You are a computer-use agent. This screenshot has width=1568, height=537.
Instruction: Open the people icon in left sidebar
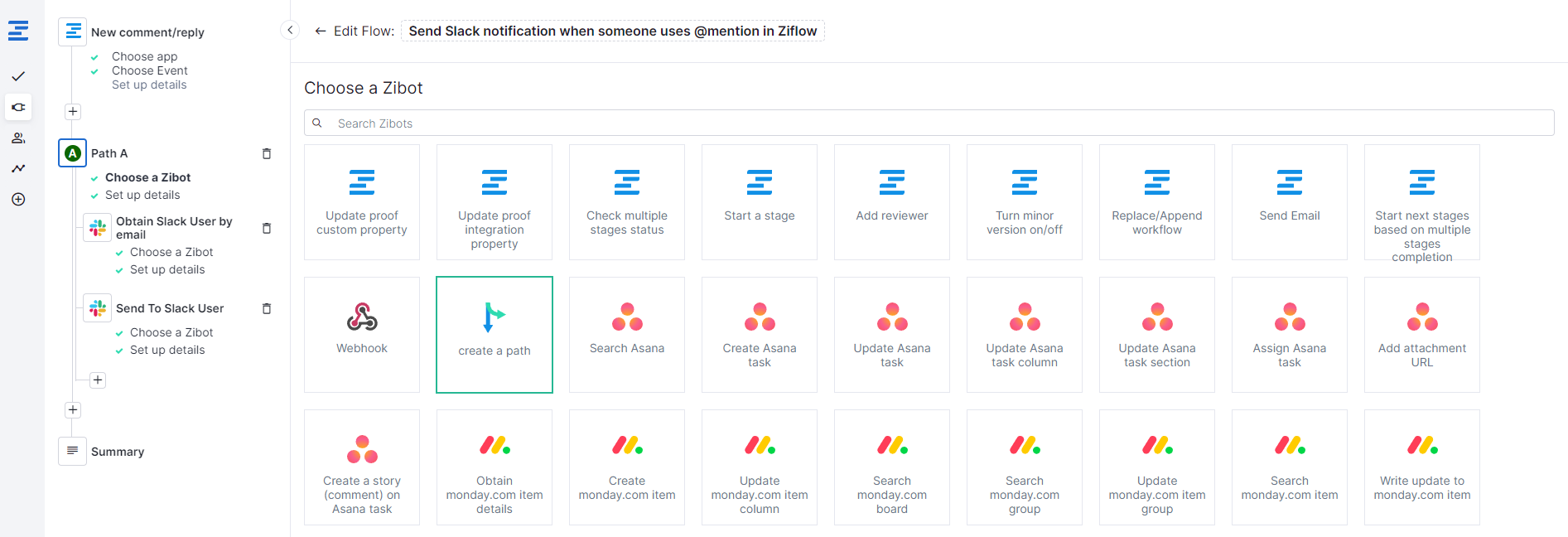click(x=18, y=138)
